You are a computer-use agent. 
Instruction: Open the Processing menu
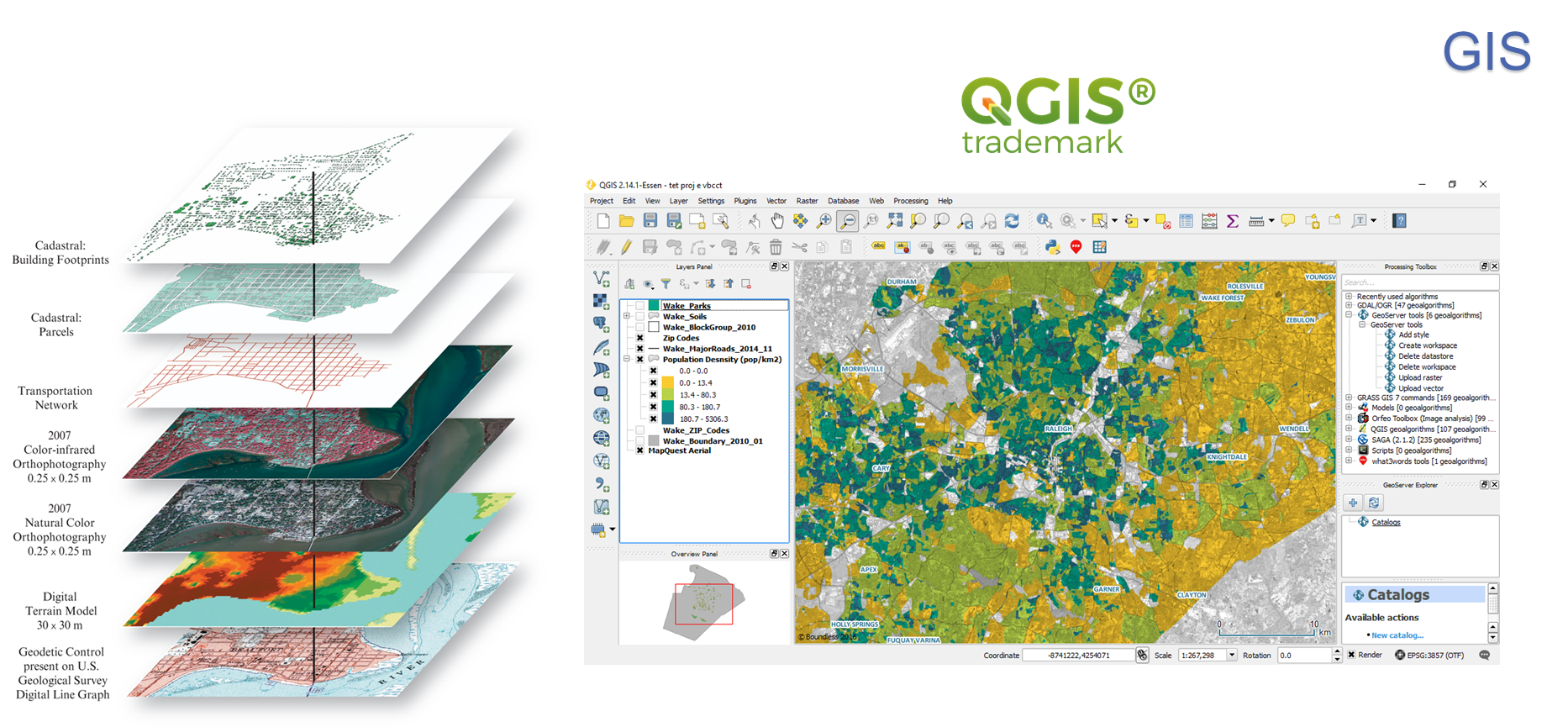(910, 201)
